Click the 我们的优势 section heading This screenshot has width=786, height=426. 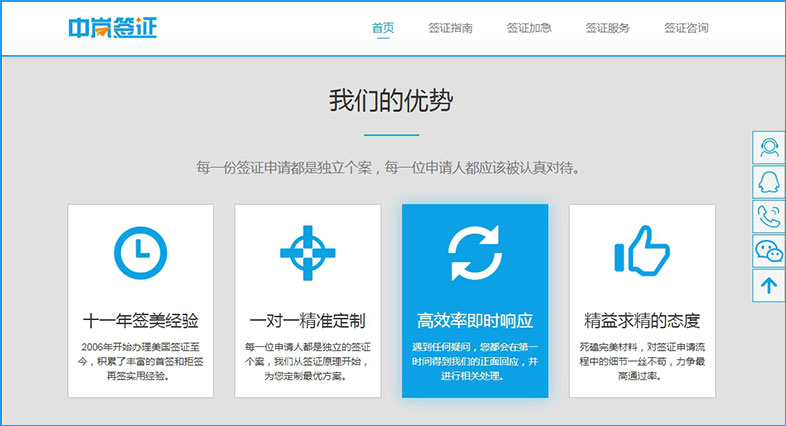click(391, 102)
